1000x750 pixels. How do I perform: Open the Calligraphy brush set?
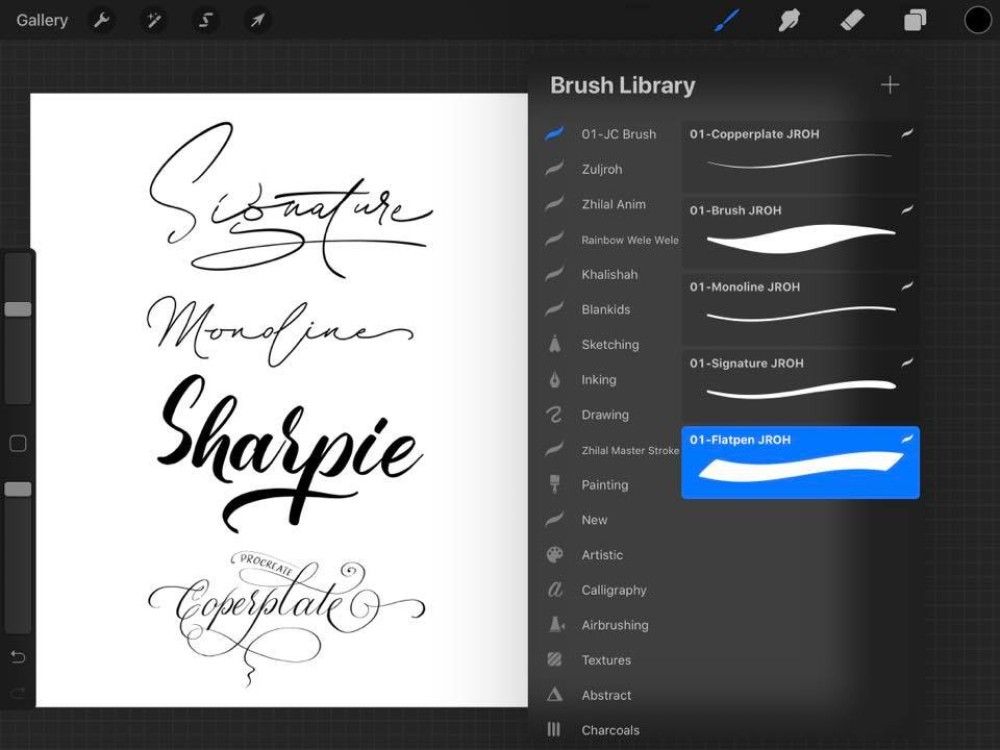coord(613,590)
